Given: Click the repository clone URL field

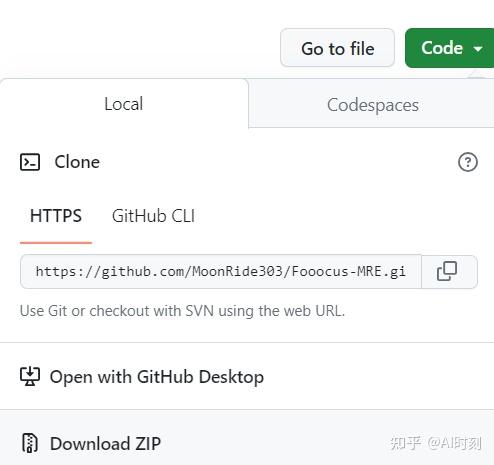Looking at the screenshot, I should coord(221,272).
